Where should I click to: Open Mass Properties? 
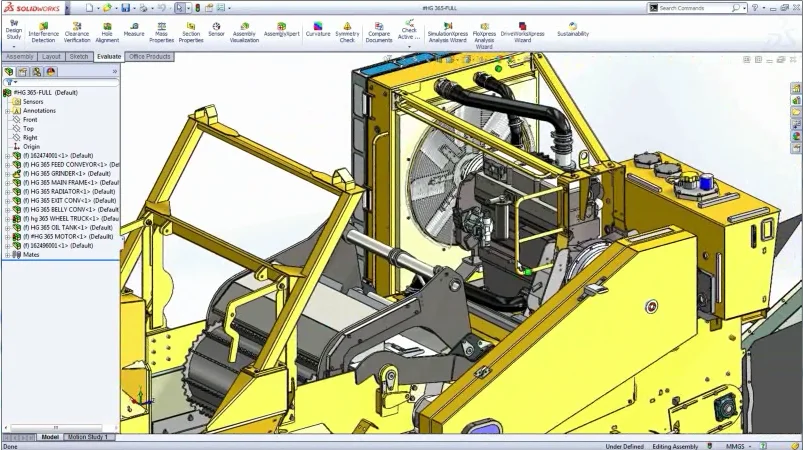pyautogui.click(x=161, y=30)
